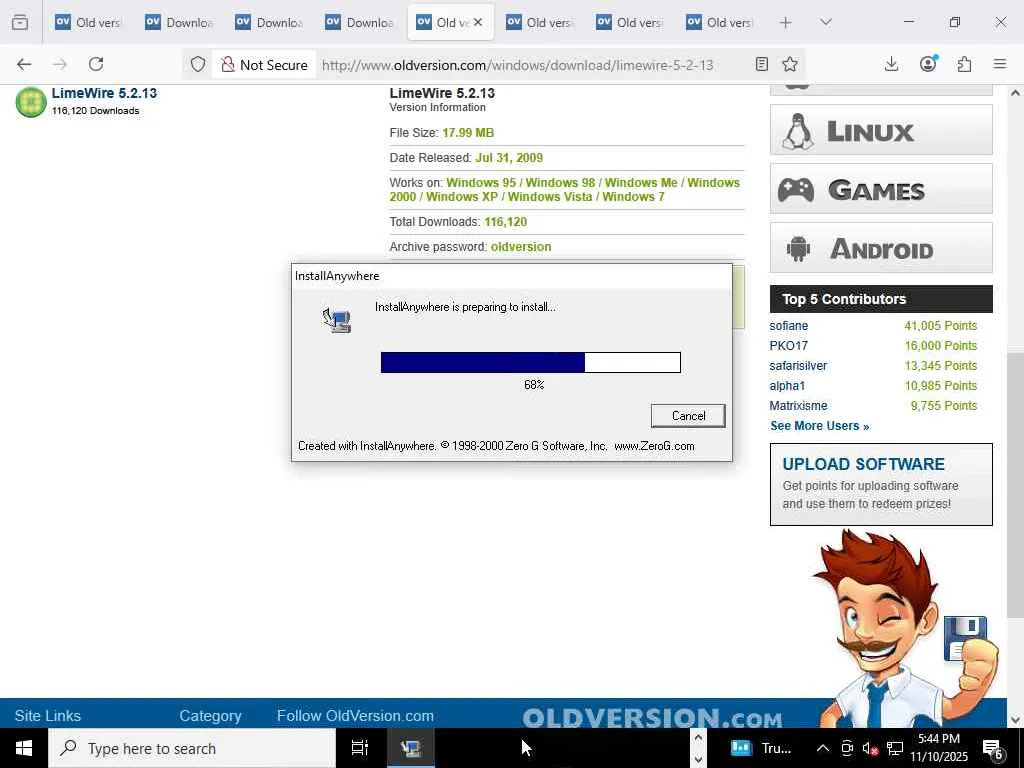This screenshot has width=1024, height=768.
Task: Open the Downloads panel icon
Action: click(x=891, y=64)
